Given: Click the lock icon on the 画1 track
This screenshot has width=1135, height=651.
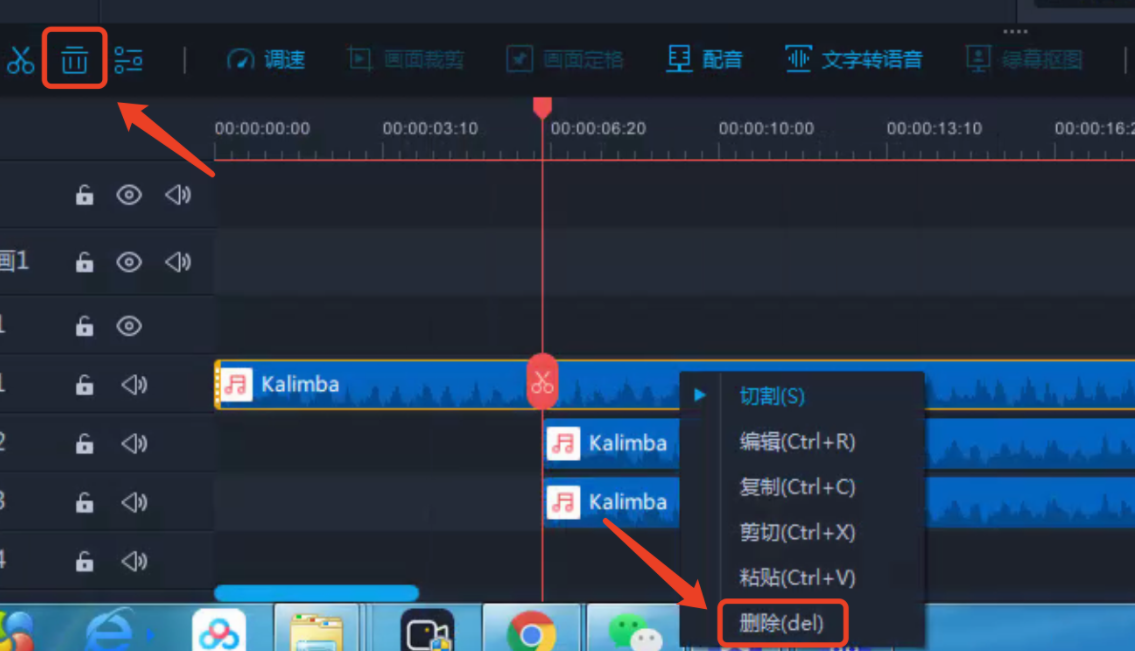Looking at the screenshot, I should (x=84, y=262).
